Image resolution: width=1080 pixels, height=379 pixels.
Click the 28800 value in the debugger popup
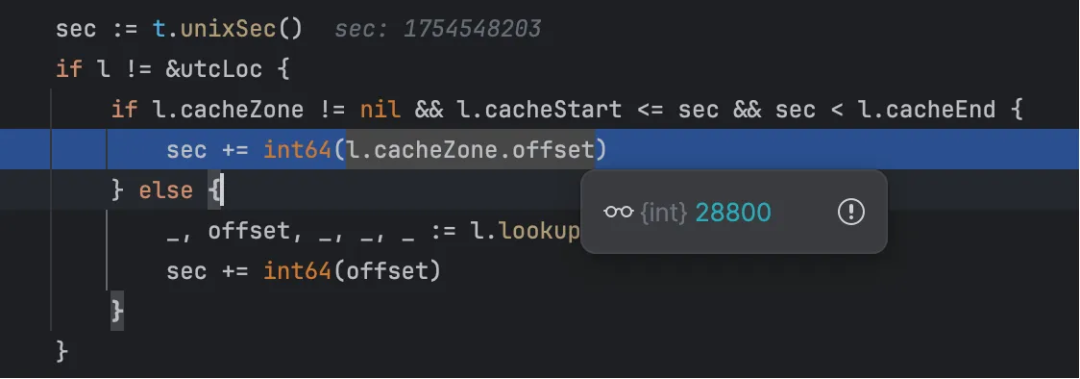(733, 212)
